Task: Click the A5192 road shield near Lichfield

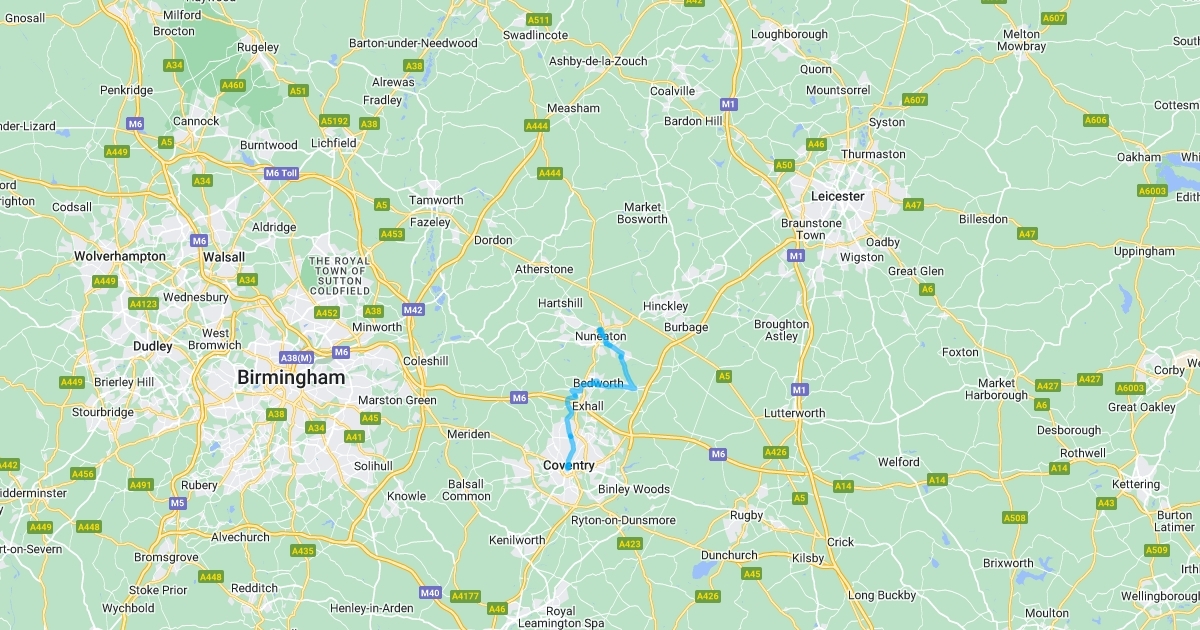Action: [x=335, y=121]
